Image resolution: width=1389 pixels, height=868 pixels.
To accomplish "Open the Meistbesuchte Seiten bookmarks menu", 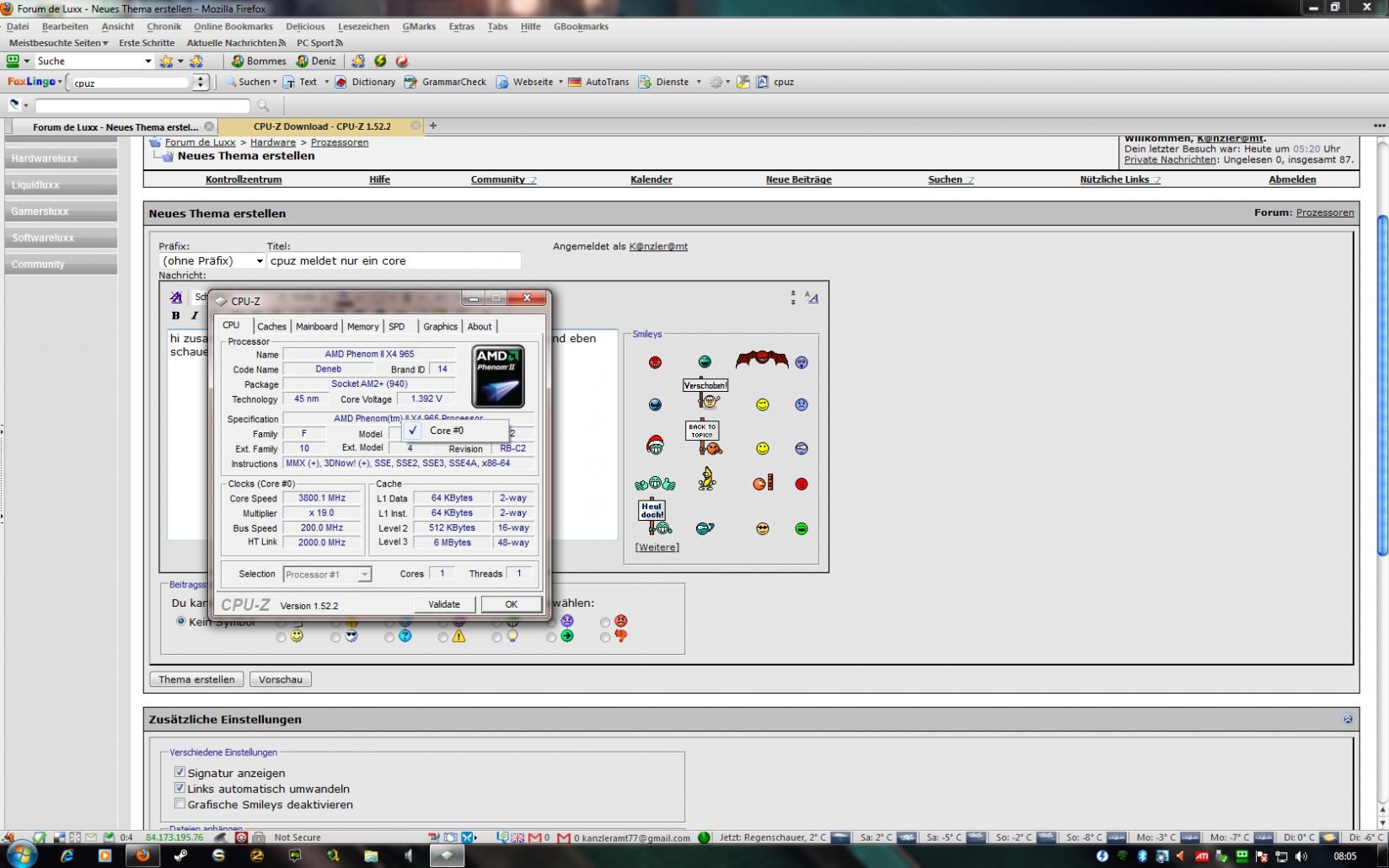I will (58, 43).
